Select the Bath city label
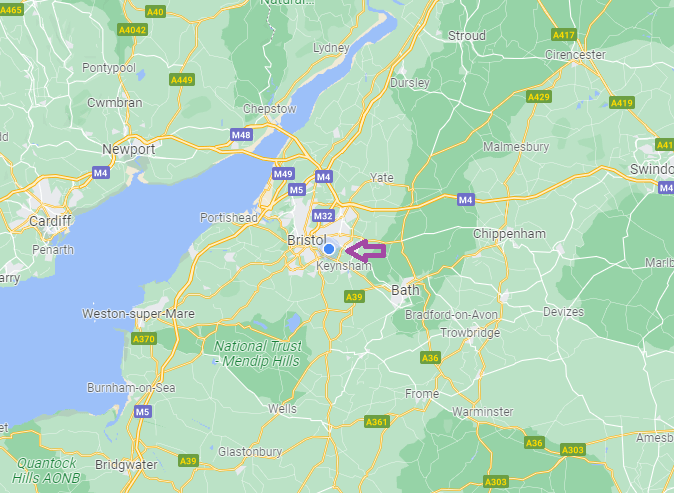Viewport: 674px width, 493px height. [x=405, y=290]
